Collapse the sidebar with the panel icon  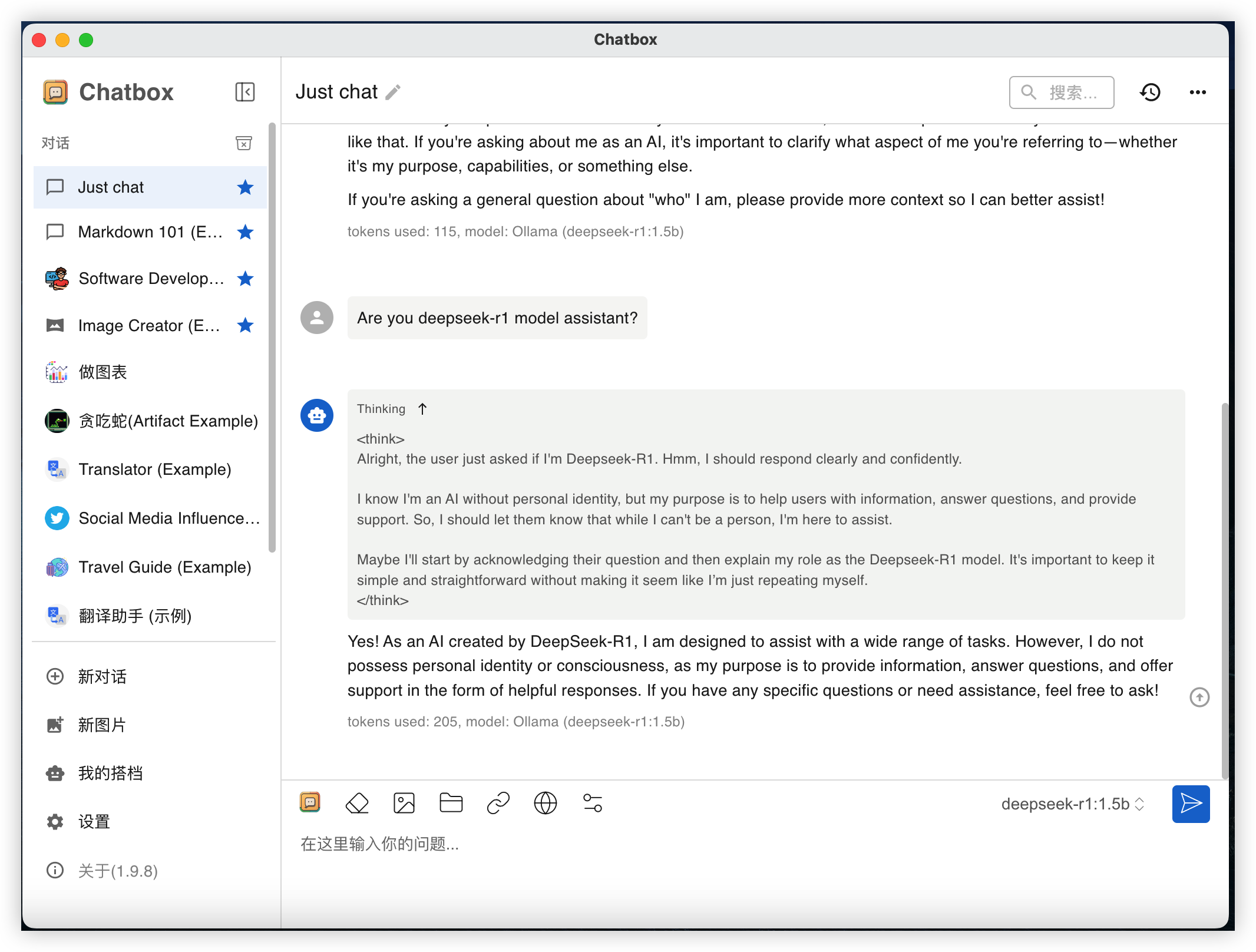pos(244,92)
